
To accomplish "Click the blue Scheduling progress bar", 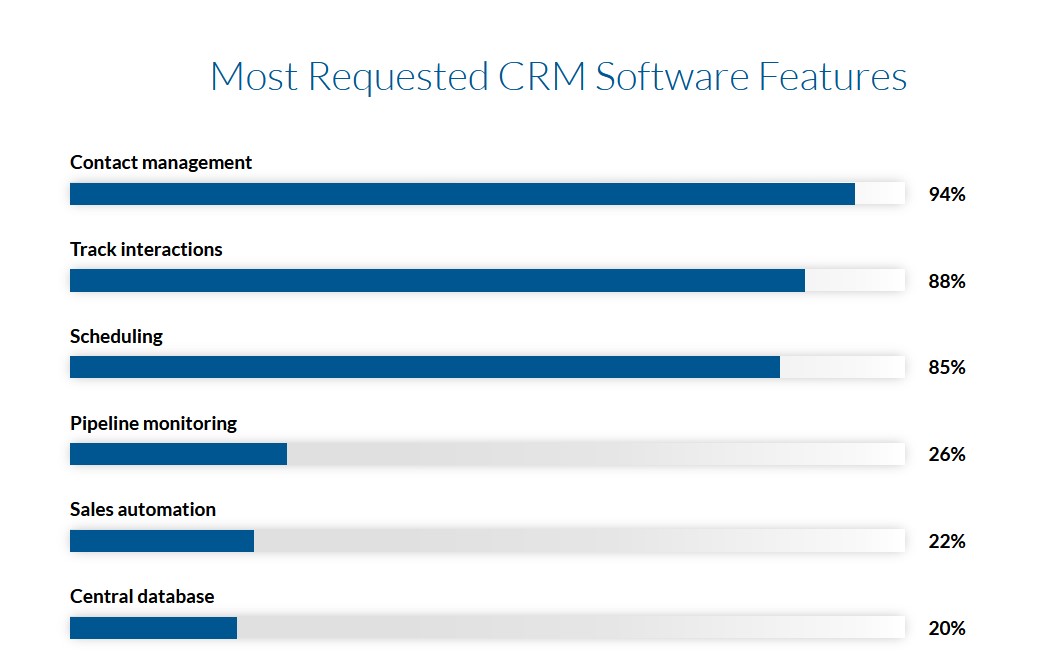I will pyautogui.click(x=425, y=367).
